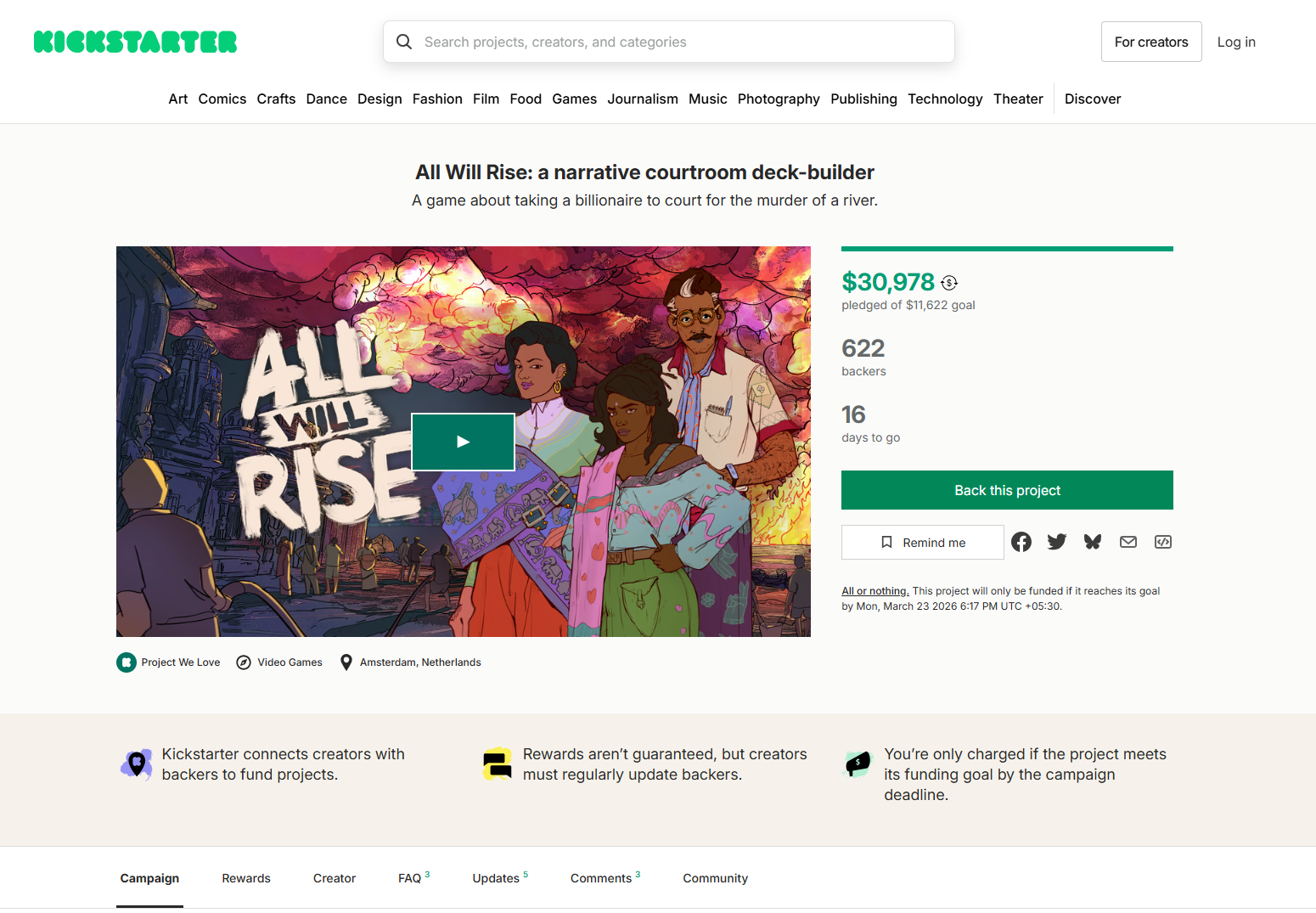Open the Comments tab

[x=599, y=878]
